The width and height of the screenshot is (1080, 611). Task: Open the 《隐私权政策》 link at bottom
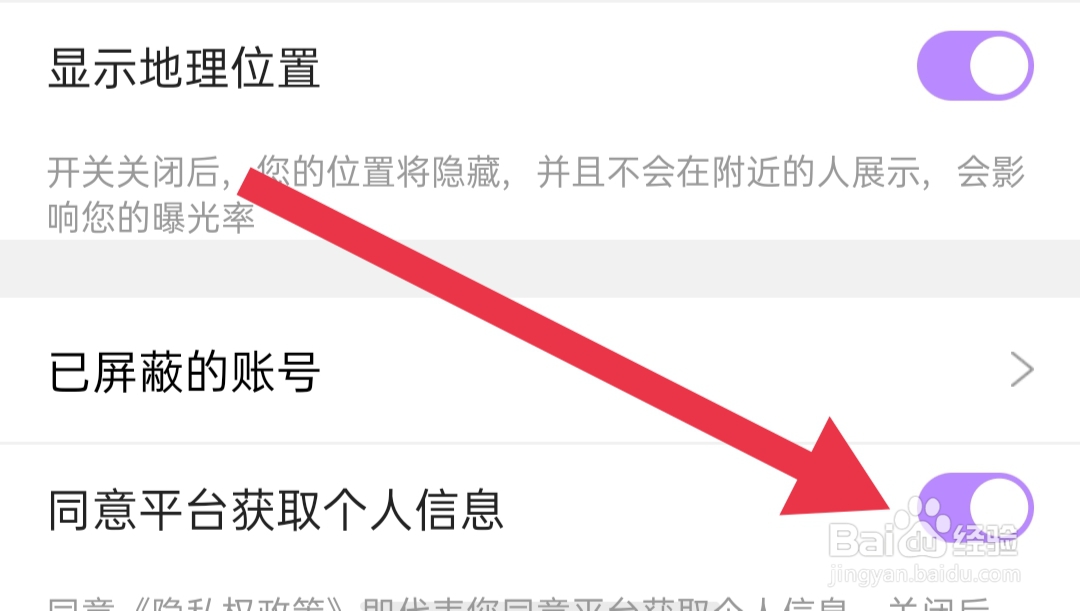point(236,604)
